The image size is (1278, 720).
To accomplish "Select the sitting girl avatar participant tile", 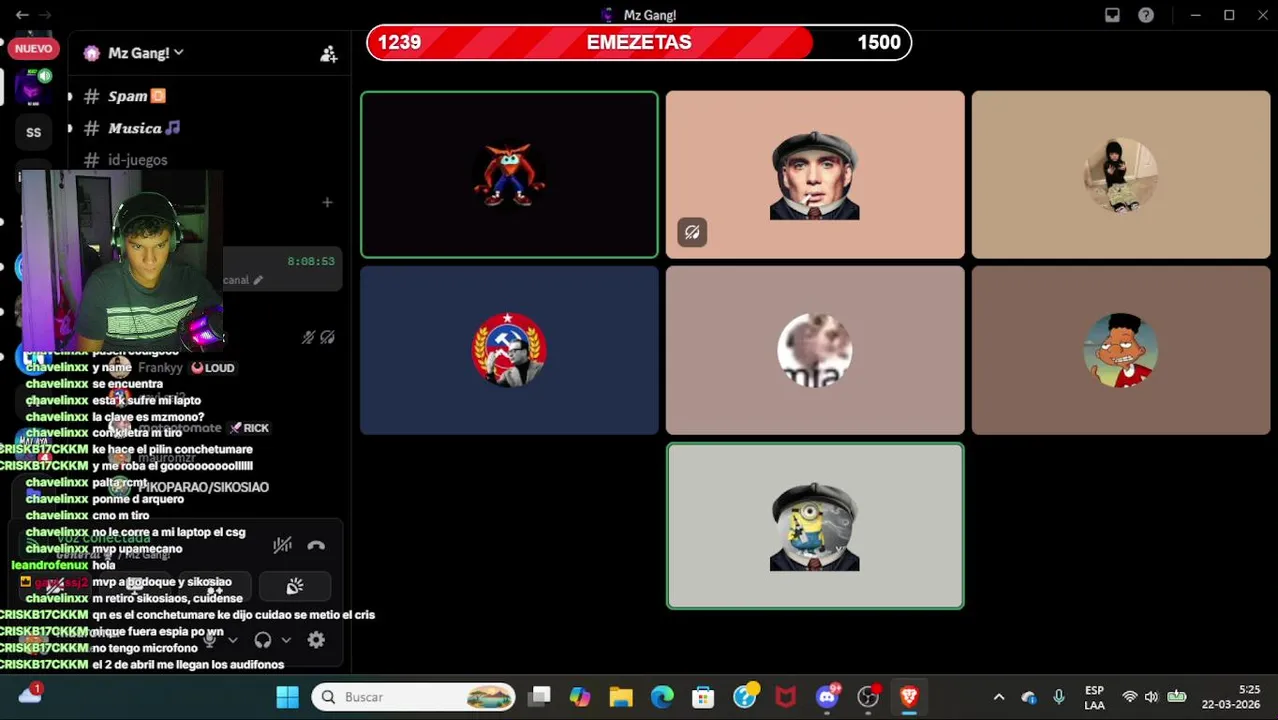I will pos(1121,175).
